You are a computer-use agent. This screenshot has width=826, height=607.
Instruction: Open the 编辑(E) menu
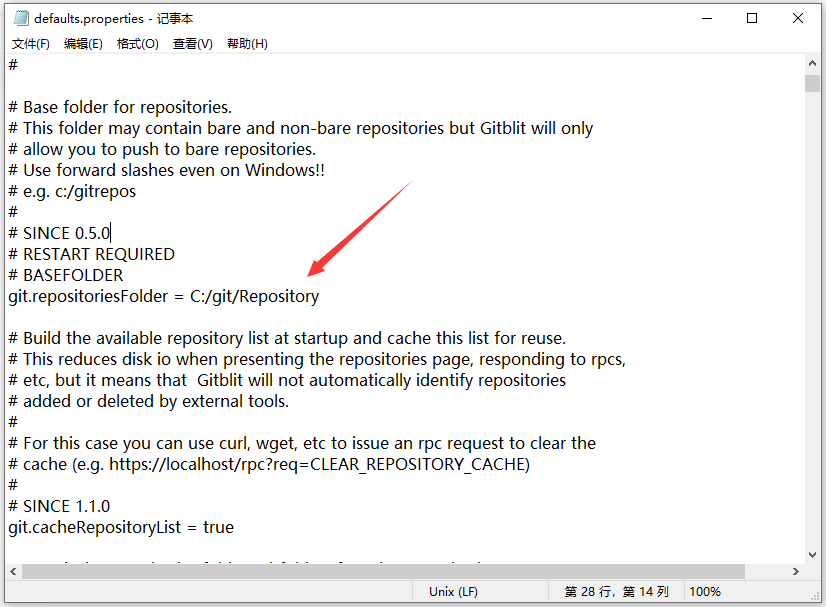tap(83, 44)
